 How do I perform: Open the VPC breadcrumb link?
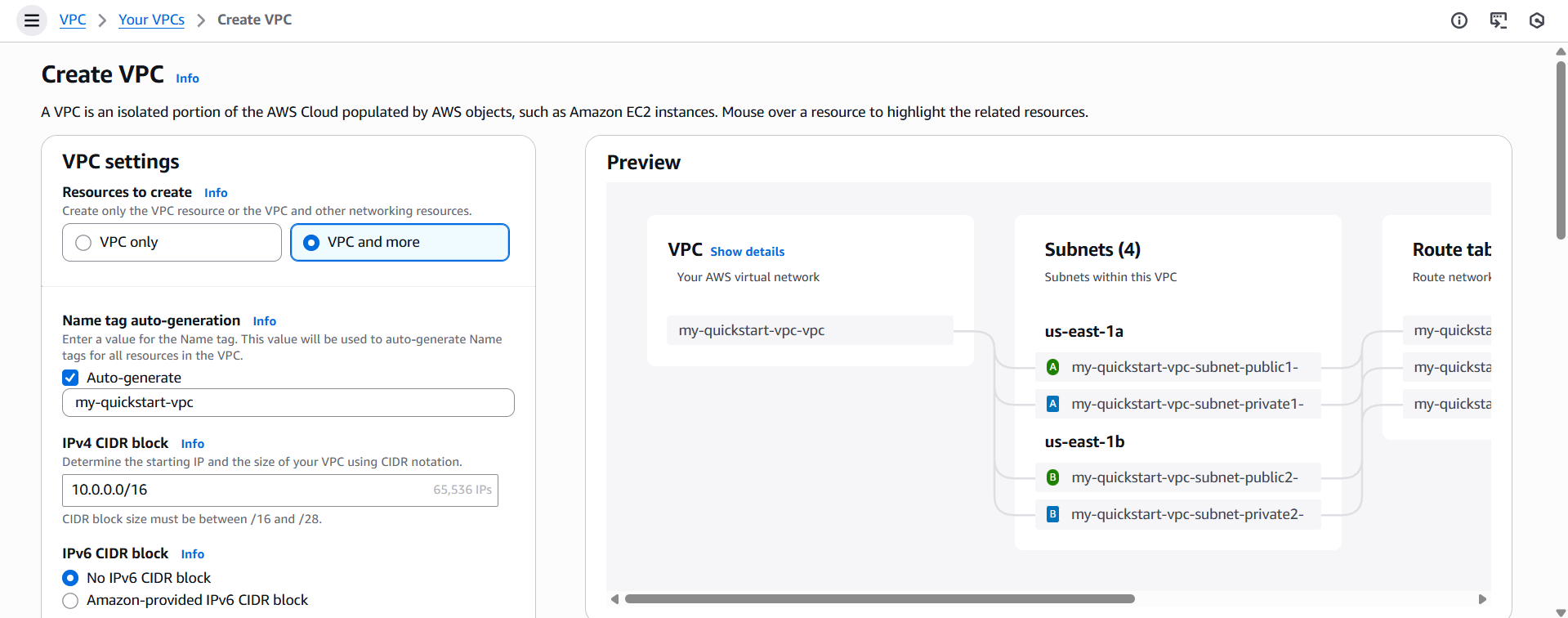pyautogui.click(x=72, y=20)
